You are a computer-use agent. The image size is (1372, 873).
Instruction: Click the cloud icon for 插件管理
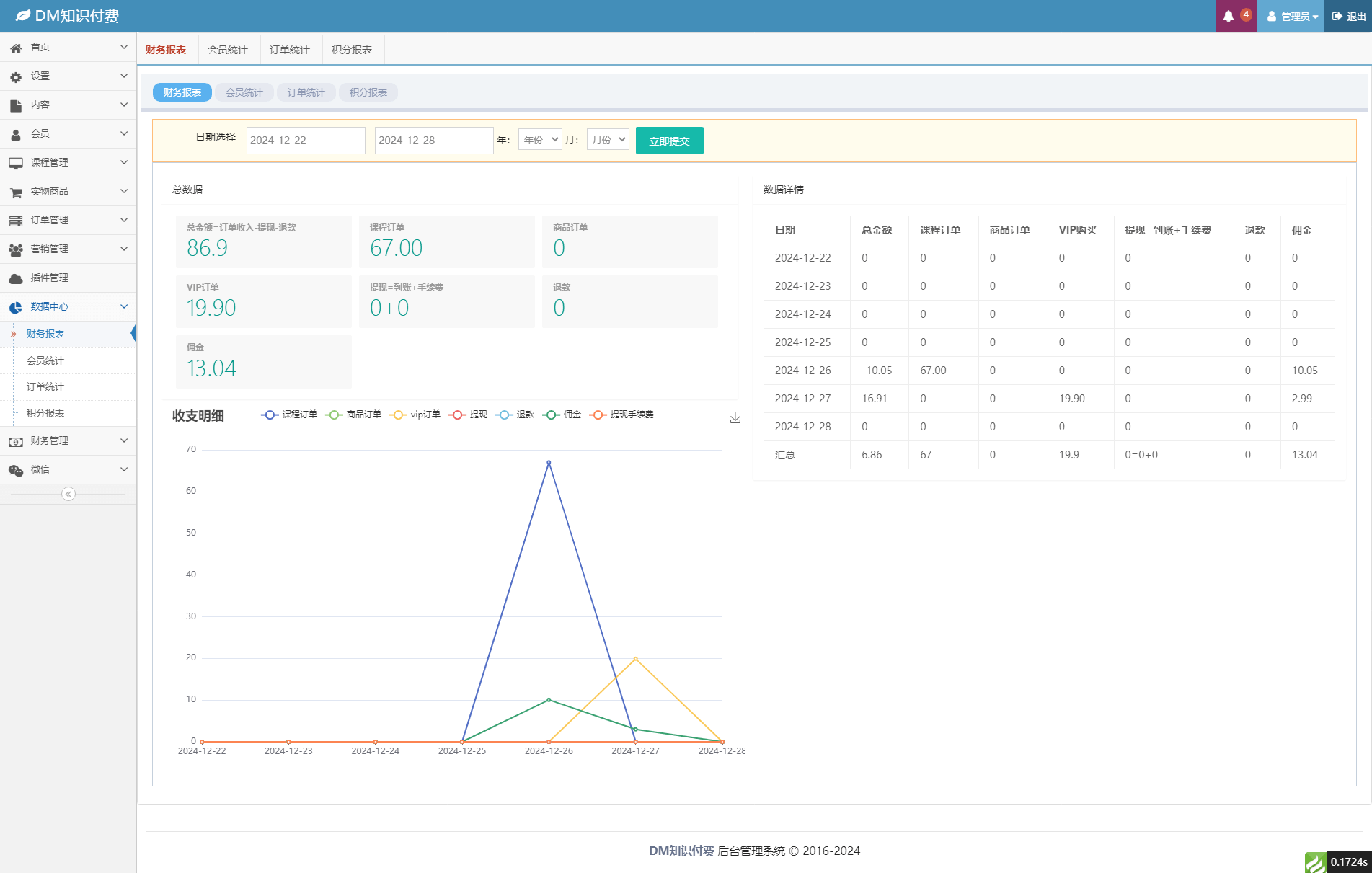coord(16,278)
